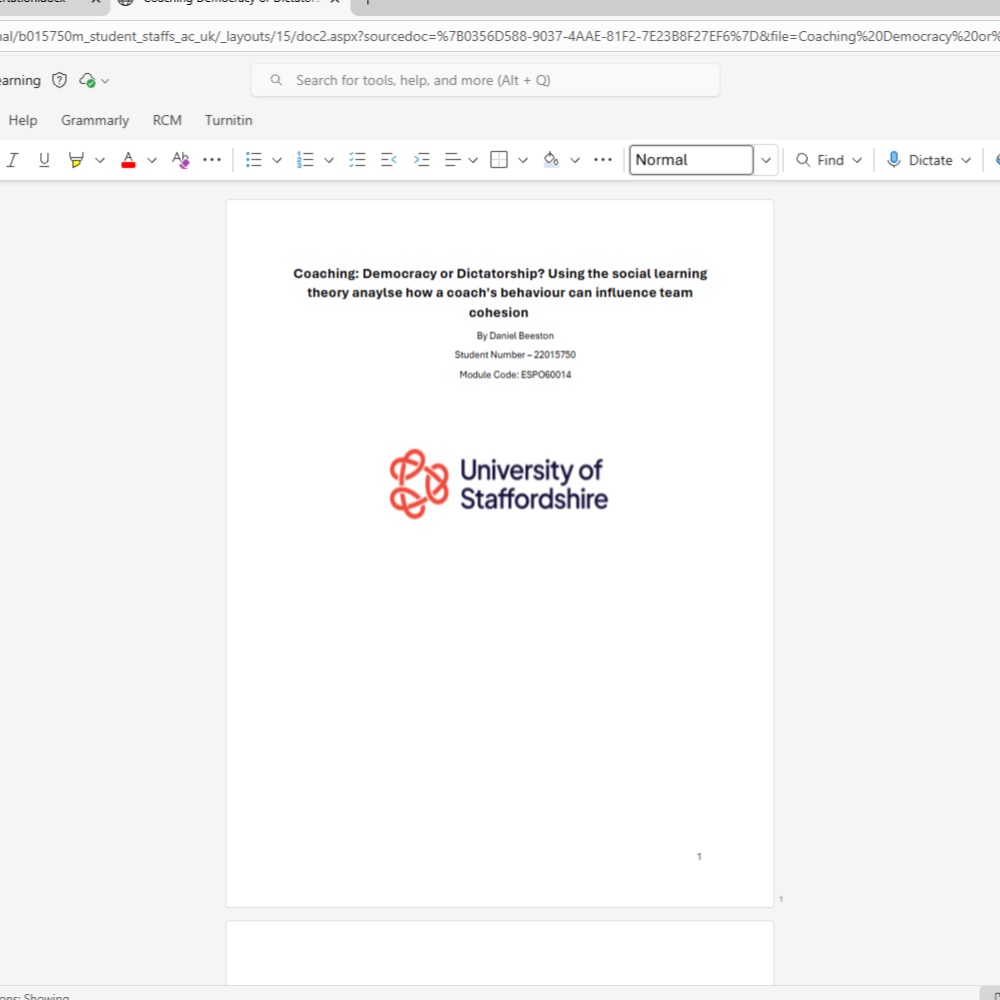This screenshot has width=1000, height=1000.
Task: Open the font color dropdown arrow
Action: coord(152,160)
